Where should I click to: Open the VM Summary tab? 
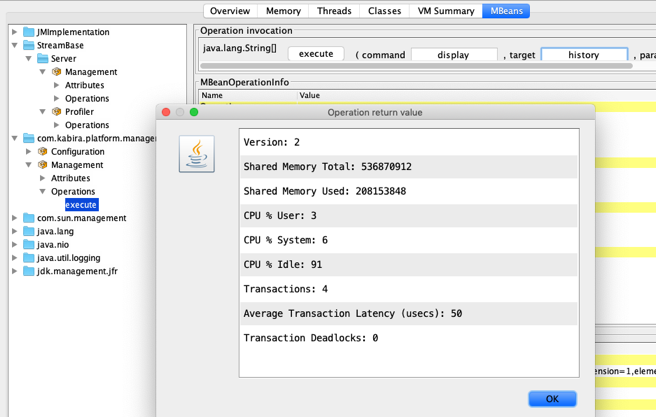pyautogui.click(x=445, y=11)
